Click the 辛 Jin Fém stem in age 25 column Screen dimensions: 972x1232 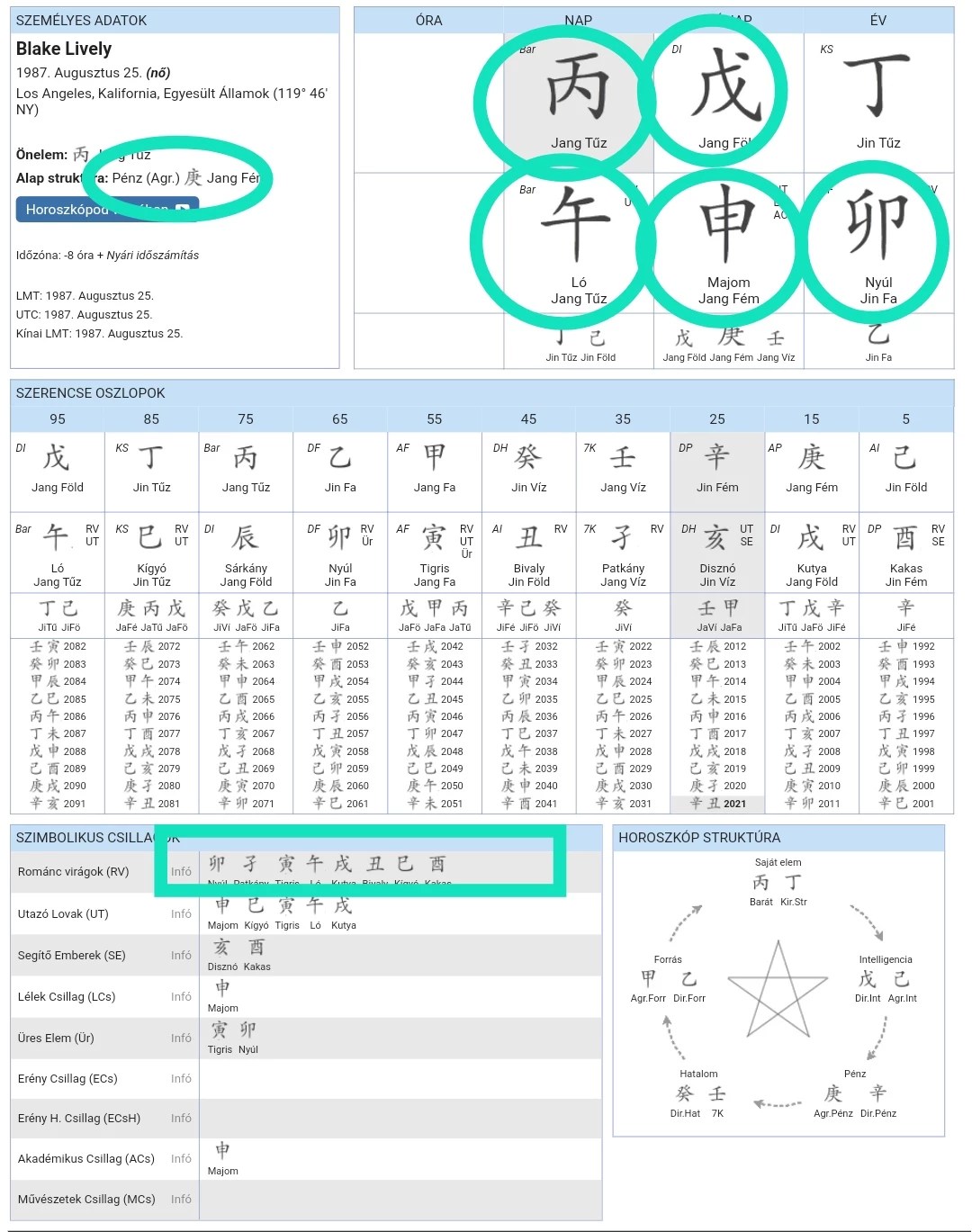(x=717, y=457)
